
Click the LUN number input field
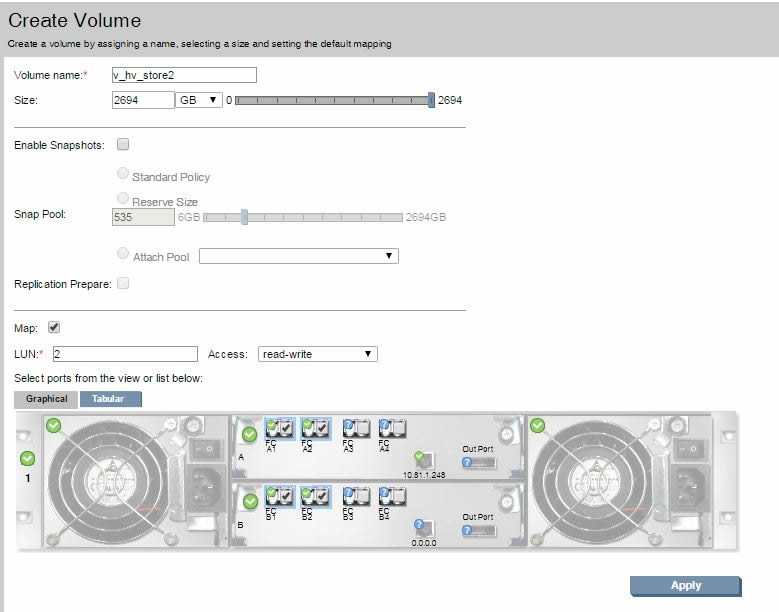(x=124, y=354)
